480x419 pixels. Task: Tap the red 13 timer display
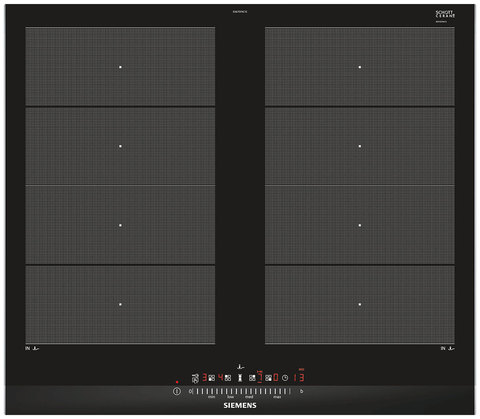299,377
